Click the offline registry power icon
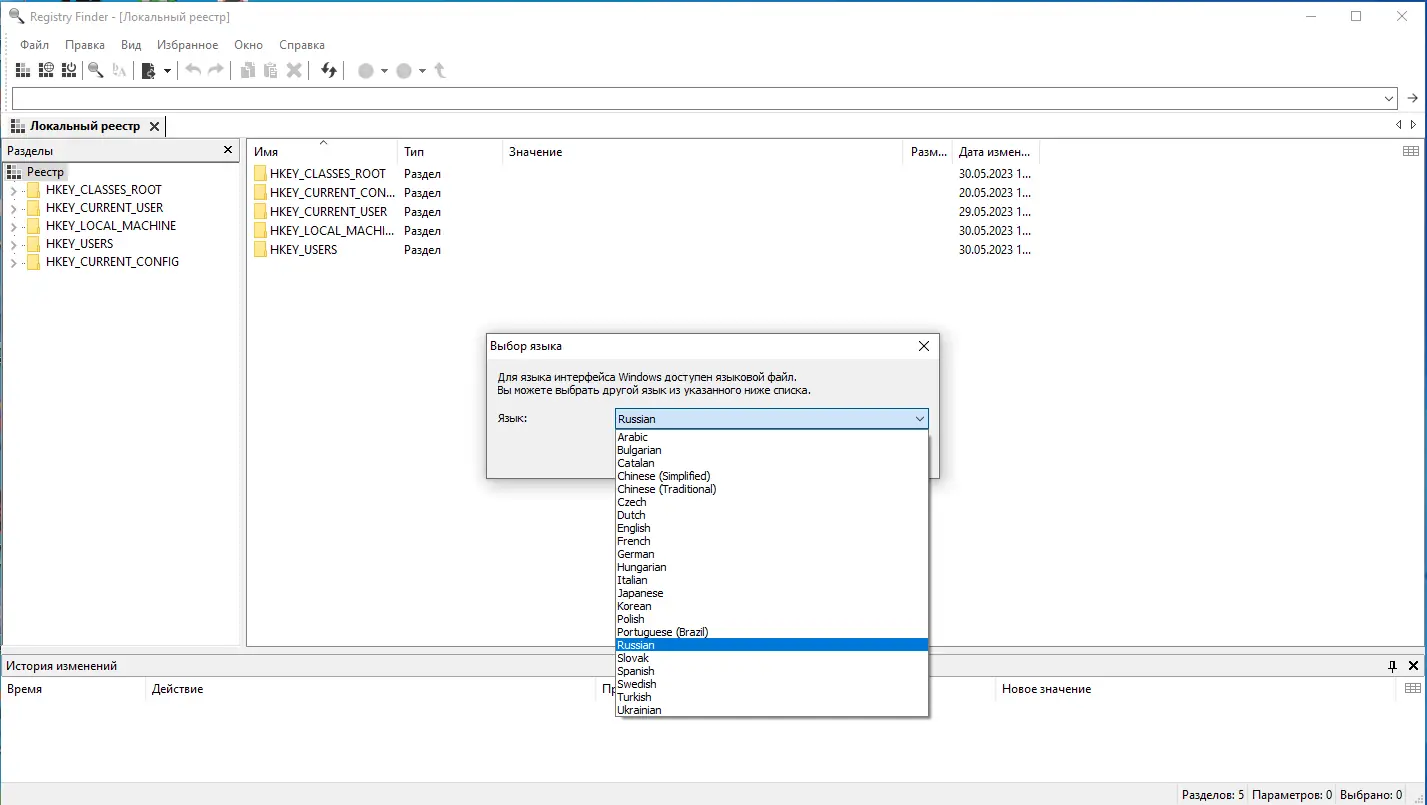 (x=69, y=70)
